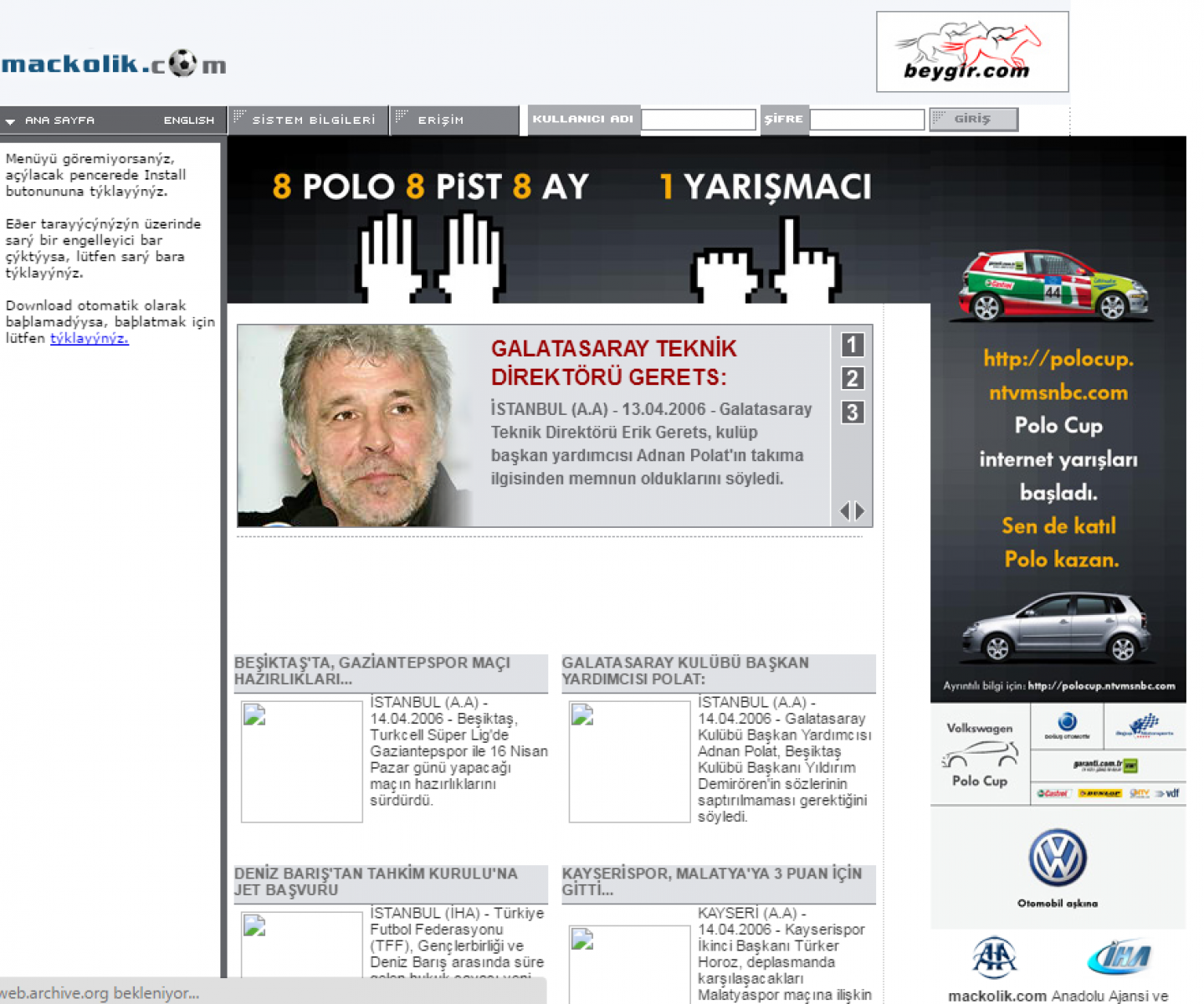Screen dimensions: 1204x1004
Task: Expand the Ana Sayfa menu arrow
Action: coord(10,121)
